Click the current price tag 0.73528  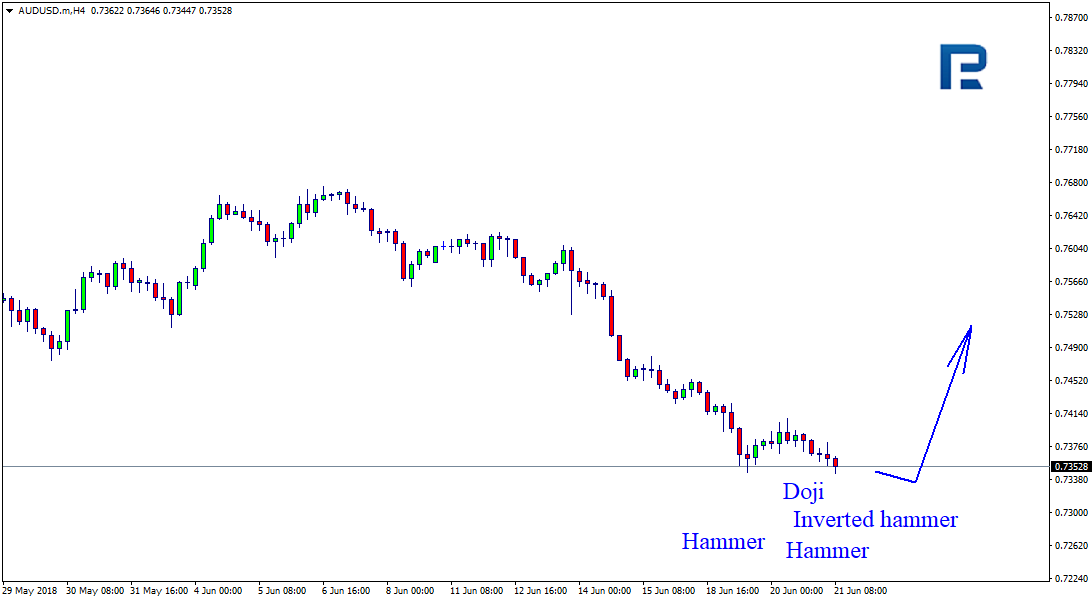coord(1070,467)
